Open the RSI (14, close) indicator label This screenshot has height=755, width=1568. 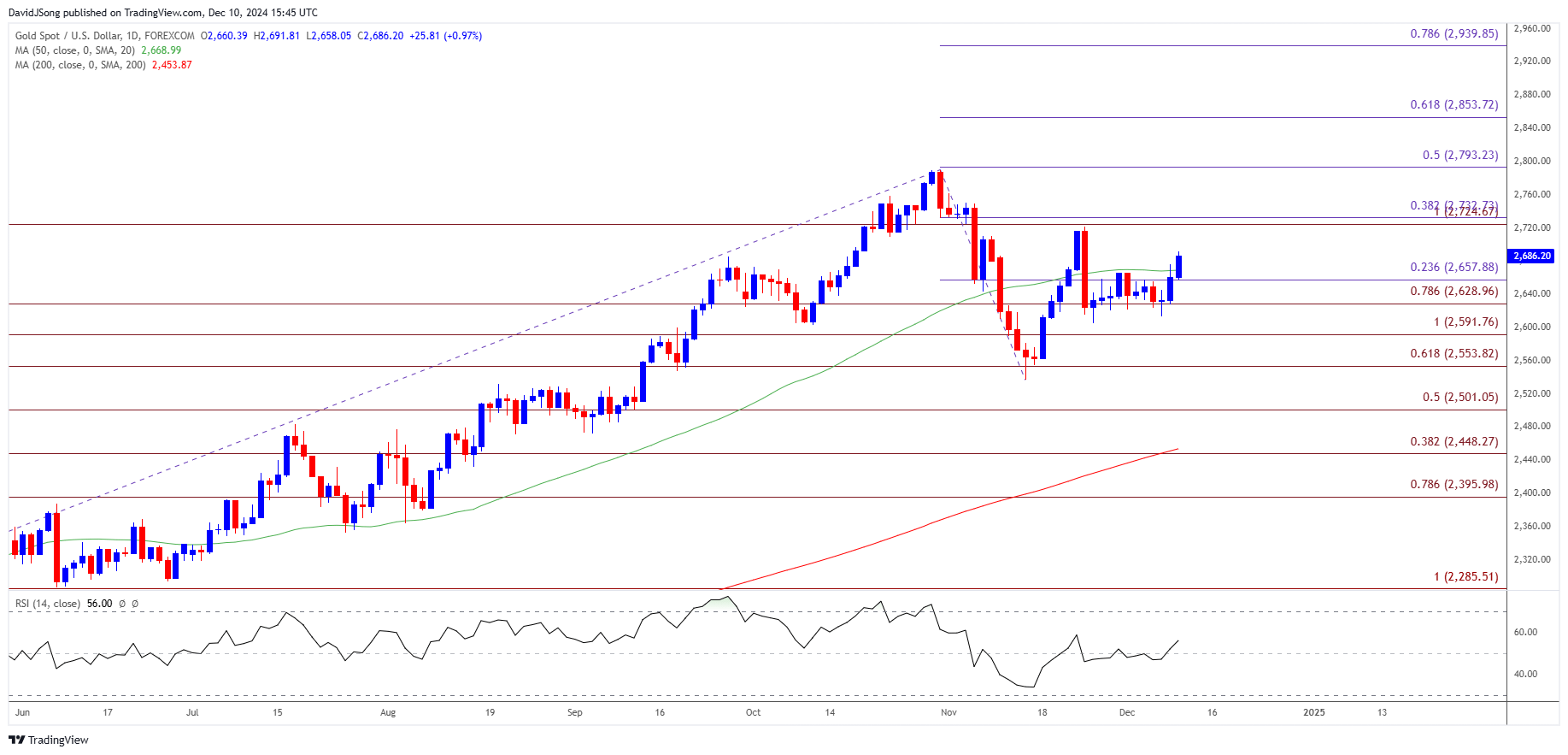tap(48, 604)
